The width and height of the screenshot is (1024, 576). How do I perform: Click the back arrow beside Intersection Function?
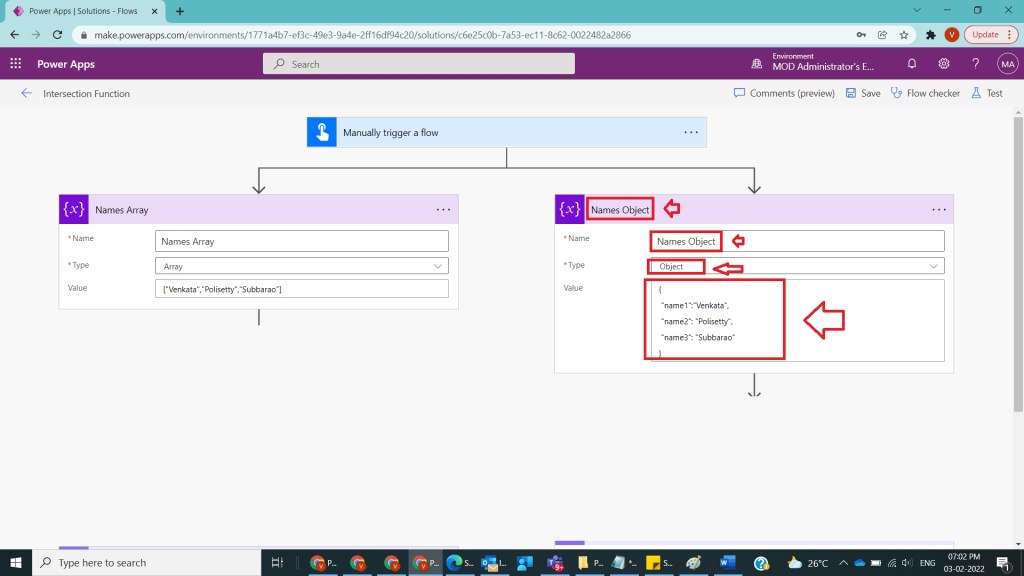(26, 93)
